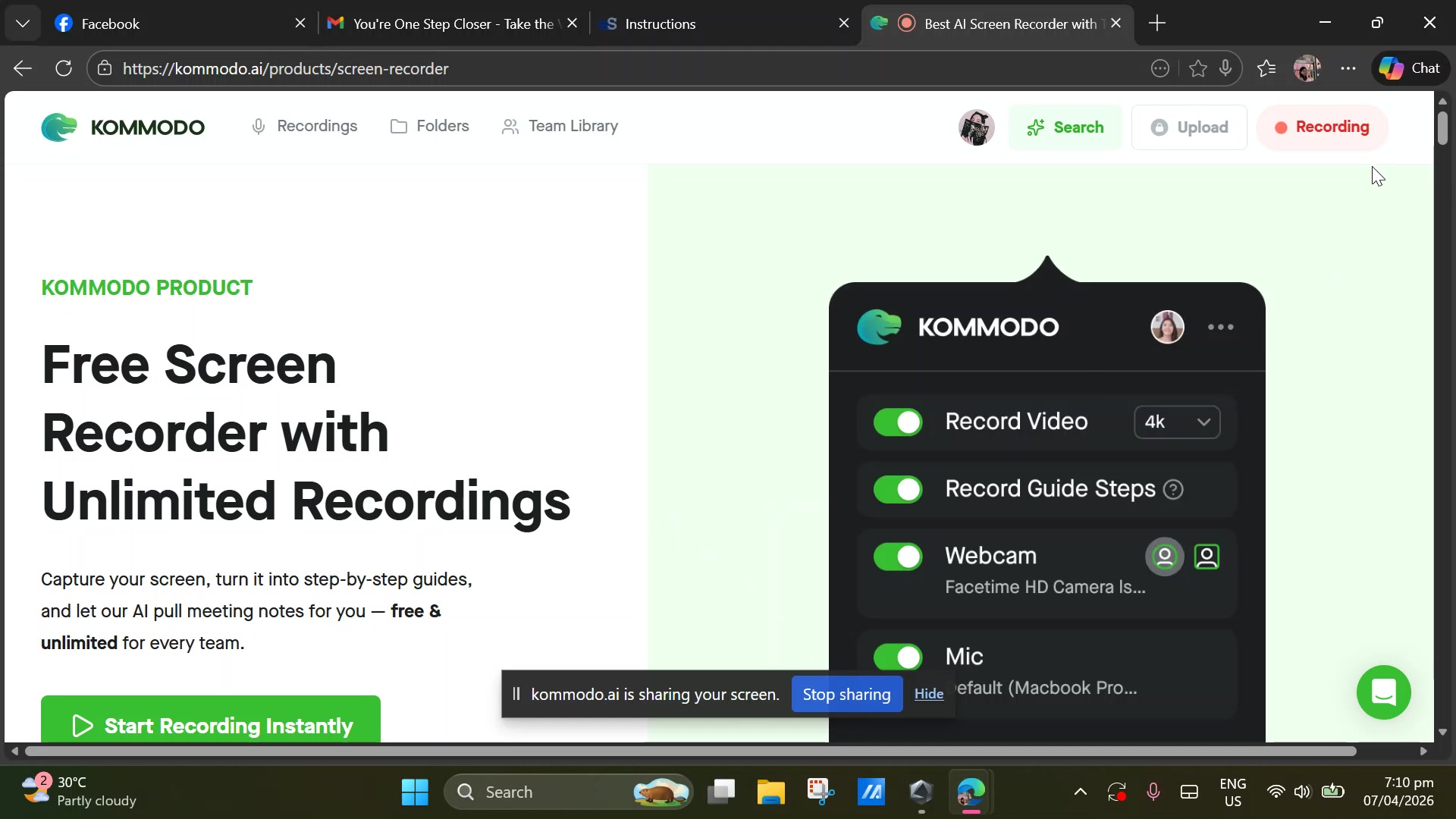Start Recording Instantly
Viewport: 1456px width, 819px height.
click(211, 719)
